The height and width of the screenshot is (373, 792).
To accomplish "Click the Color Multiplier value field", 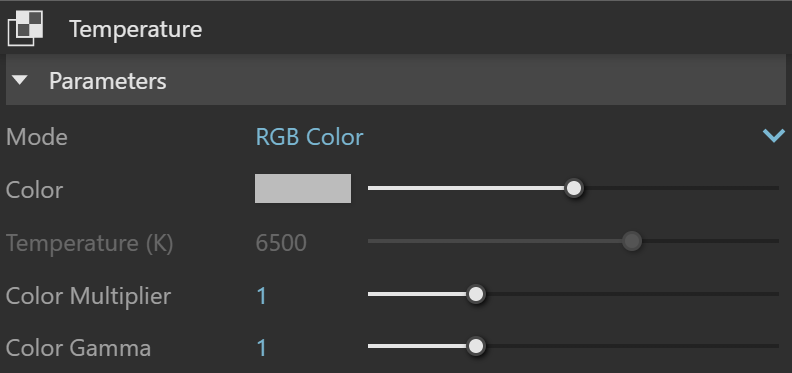I will pos(261,296).
